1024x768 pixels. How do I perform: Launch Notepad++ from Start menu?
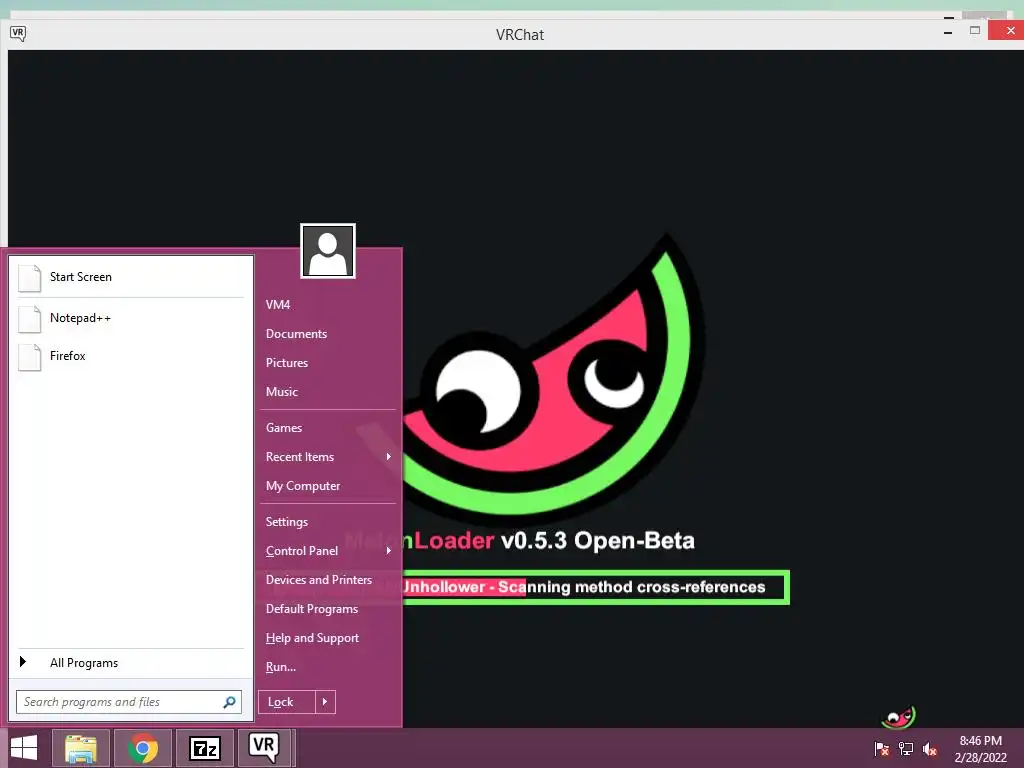click(80, 318)
